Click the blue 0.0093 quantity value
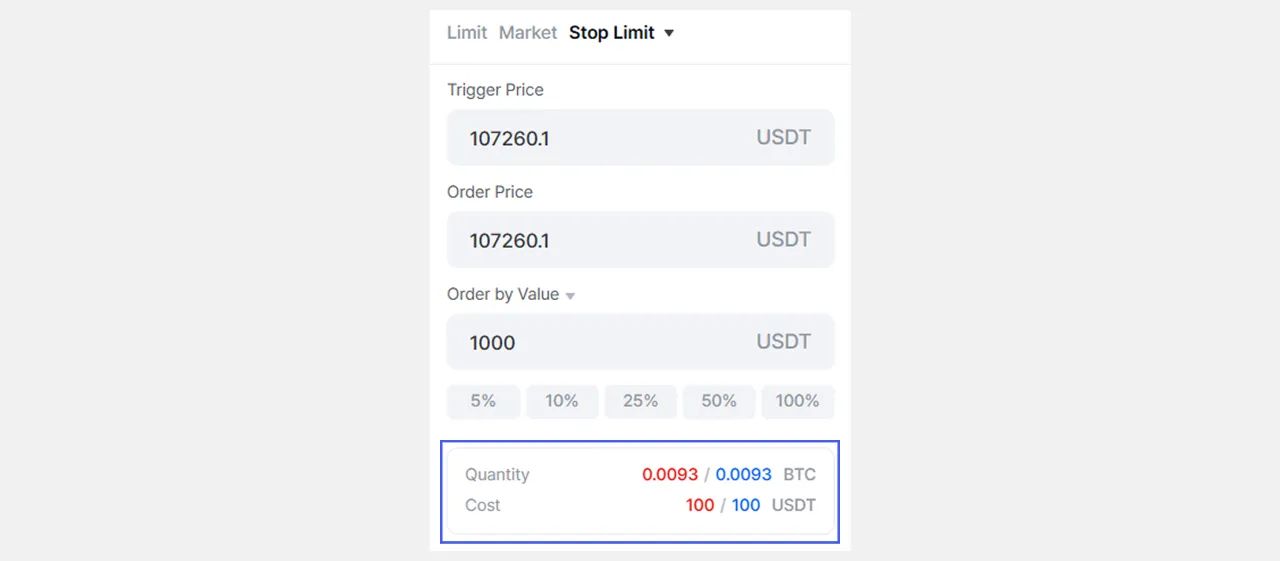The width and height of the screenshot is (1280, 561). click(743, 475)
